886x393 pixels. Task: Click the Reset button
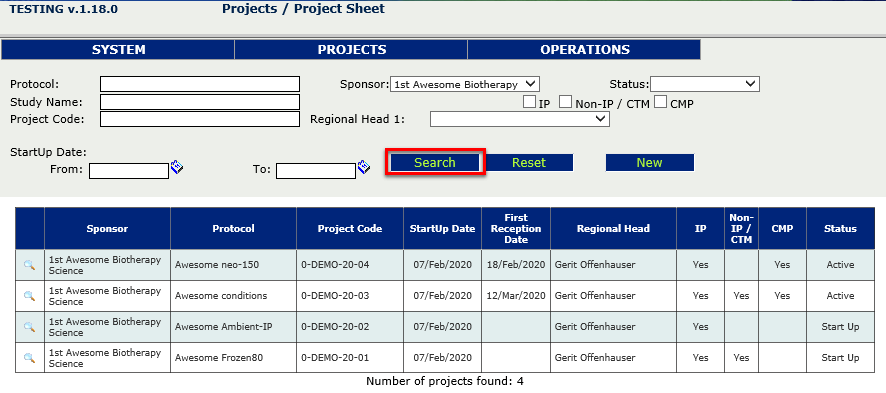pyautogui.click(x=529, y=163)
